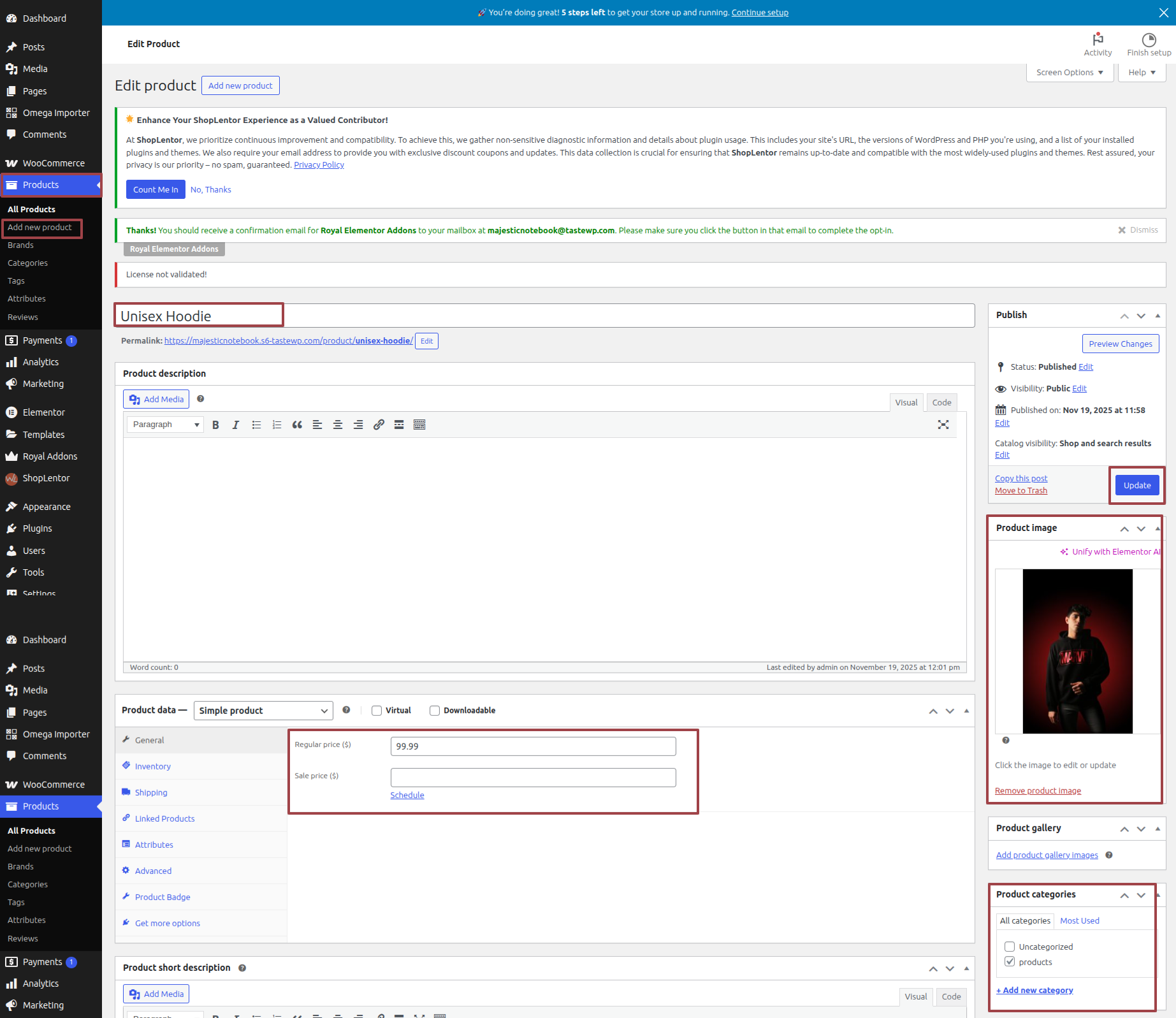
Task: Insert a blockquote in the description editor
Action: pyautogui.click(x=297, y=425)
